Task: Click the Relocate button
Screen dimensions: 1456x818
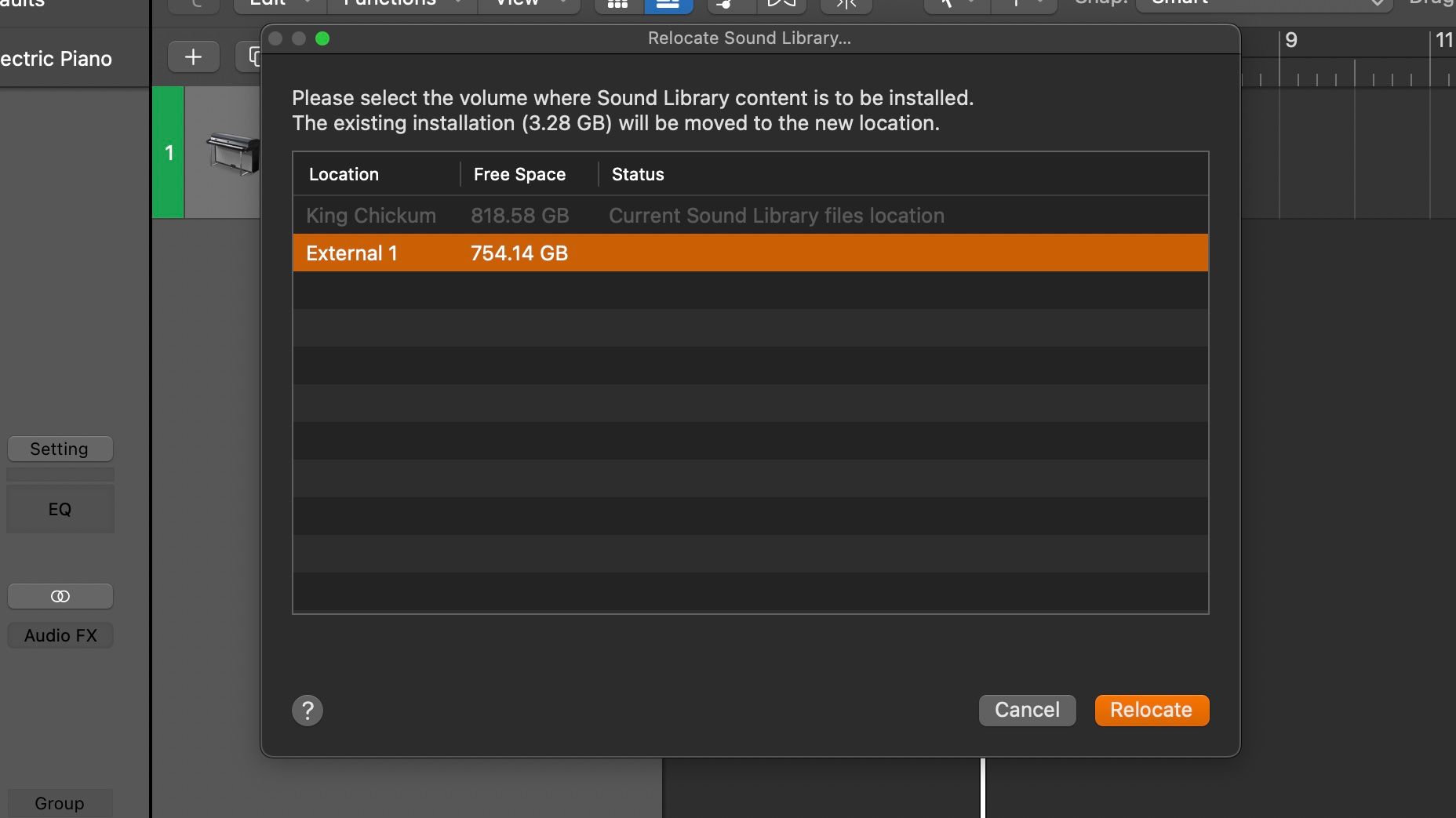Action: pyautogui.click(x=1151, y=711)
